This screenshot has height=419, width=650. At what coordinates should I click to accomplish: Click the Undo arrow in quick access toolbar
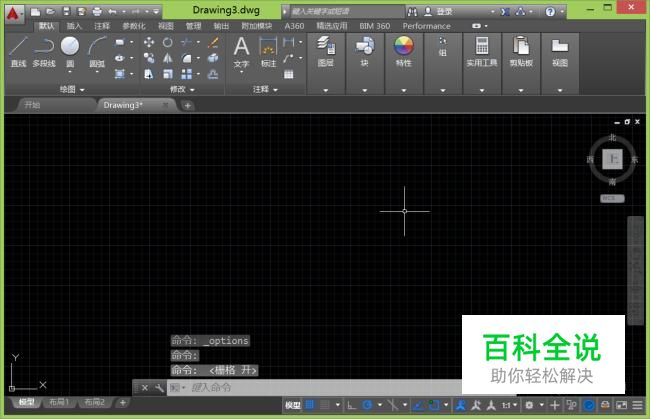(112, 12)
